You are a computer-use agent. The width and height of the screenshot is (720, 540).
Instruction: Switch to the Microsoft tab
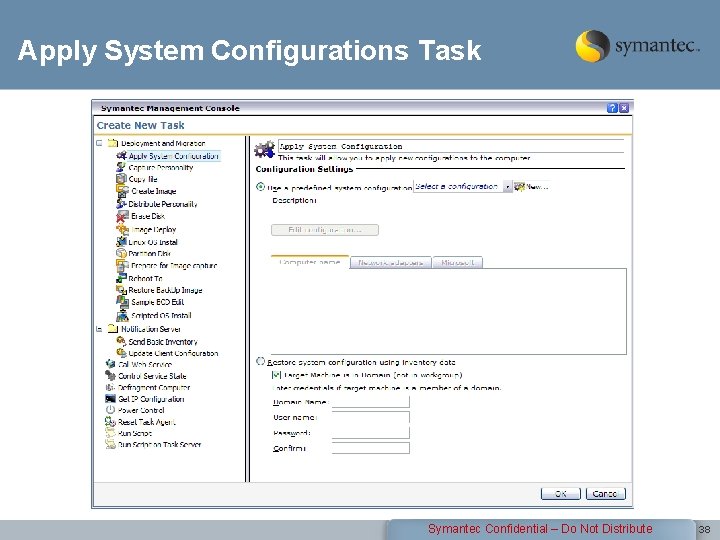[x=457, y=263]
